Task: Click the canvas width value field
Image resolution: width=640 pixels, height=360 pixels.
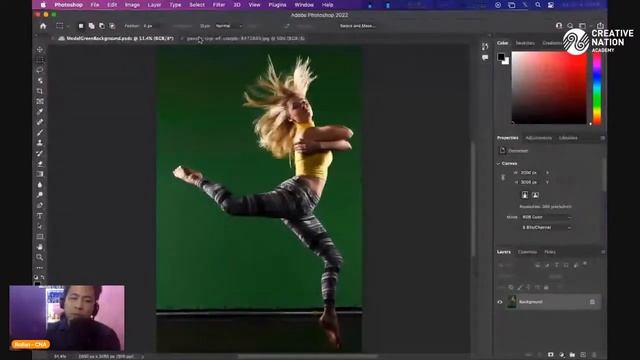Action: click(x=529, y=173)
